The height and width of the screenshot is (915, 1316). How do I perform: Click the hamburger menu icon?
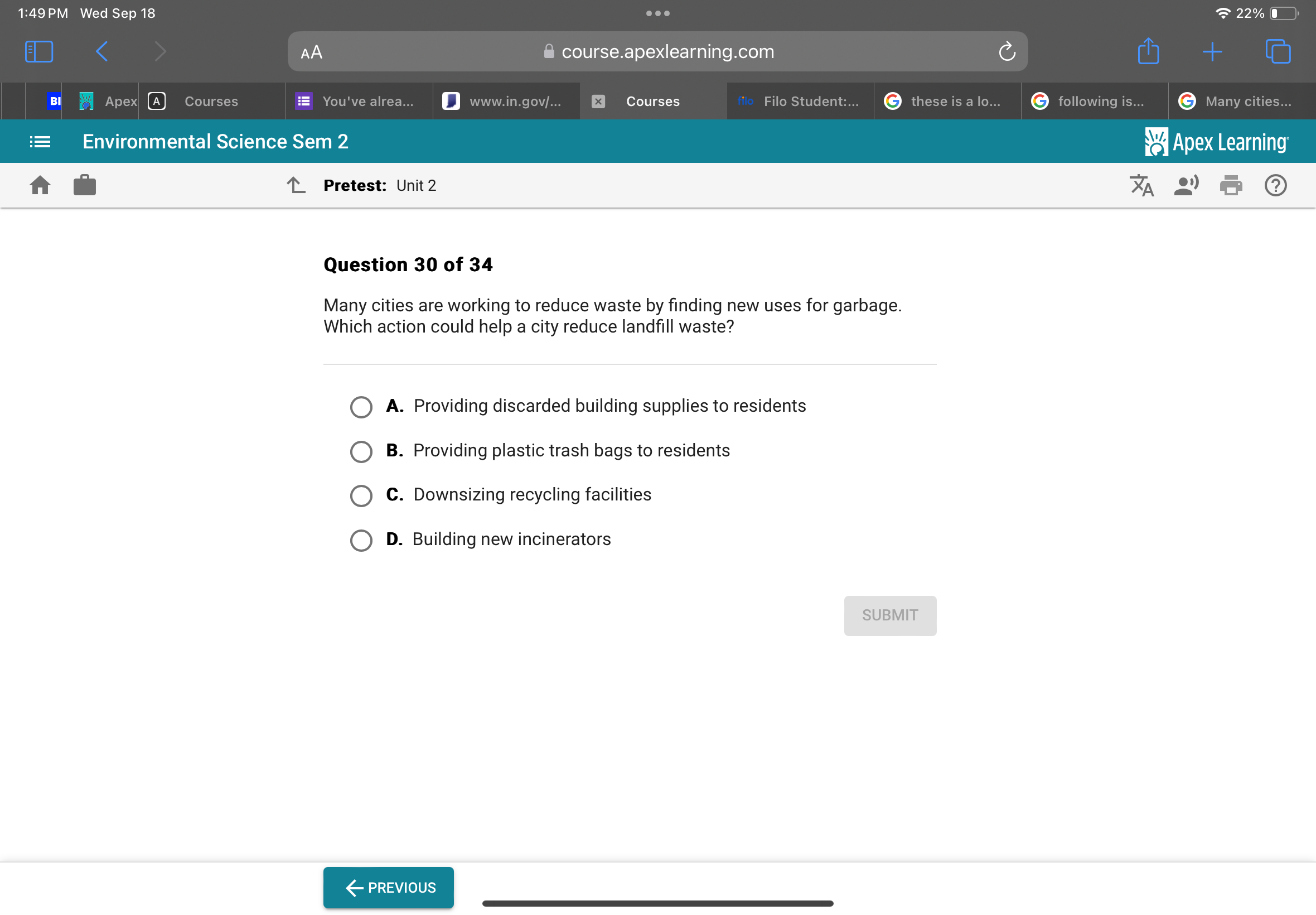(40, 141)
